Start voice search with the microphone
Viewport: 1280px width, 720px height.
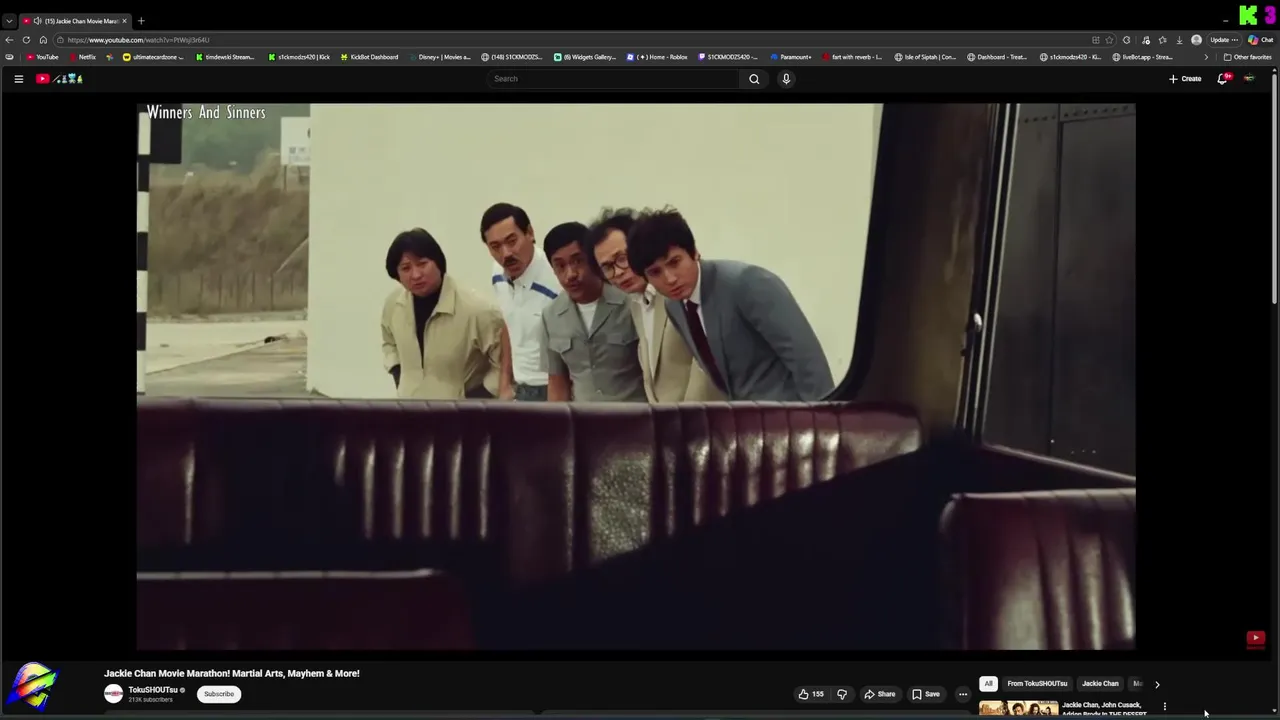coord(786,79)
